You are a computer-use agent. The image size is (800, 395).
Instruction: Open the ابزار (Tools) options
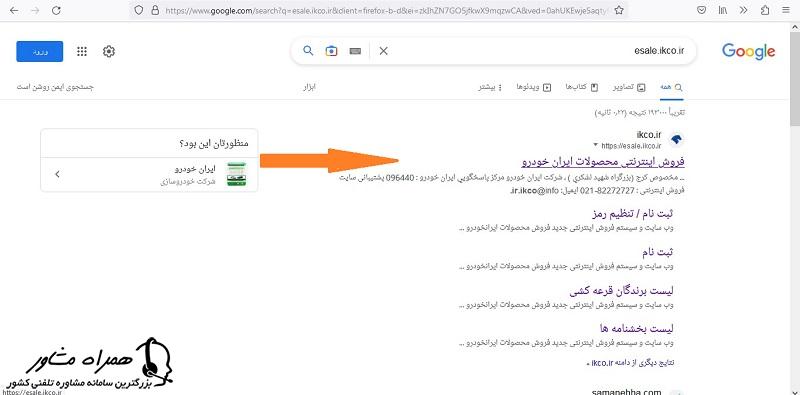click(x=310, y=87)
